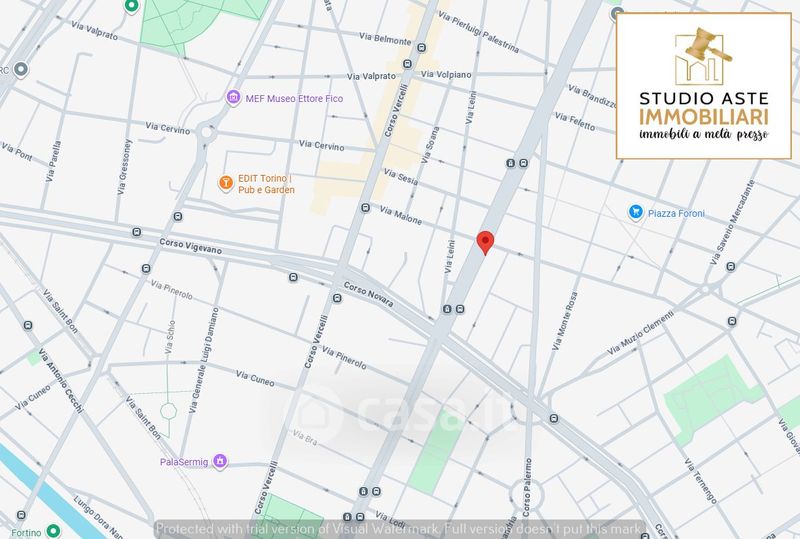Screen dimensions: 800x539
Task: Select the MEF Museo Ettore Fico museum icon
Action: (232, 97)
